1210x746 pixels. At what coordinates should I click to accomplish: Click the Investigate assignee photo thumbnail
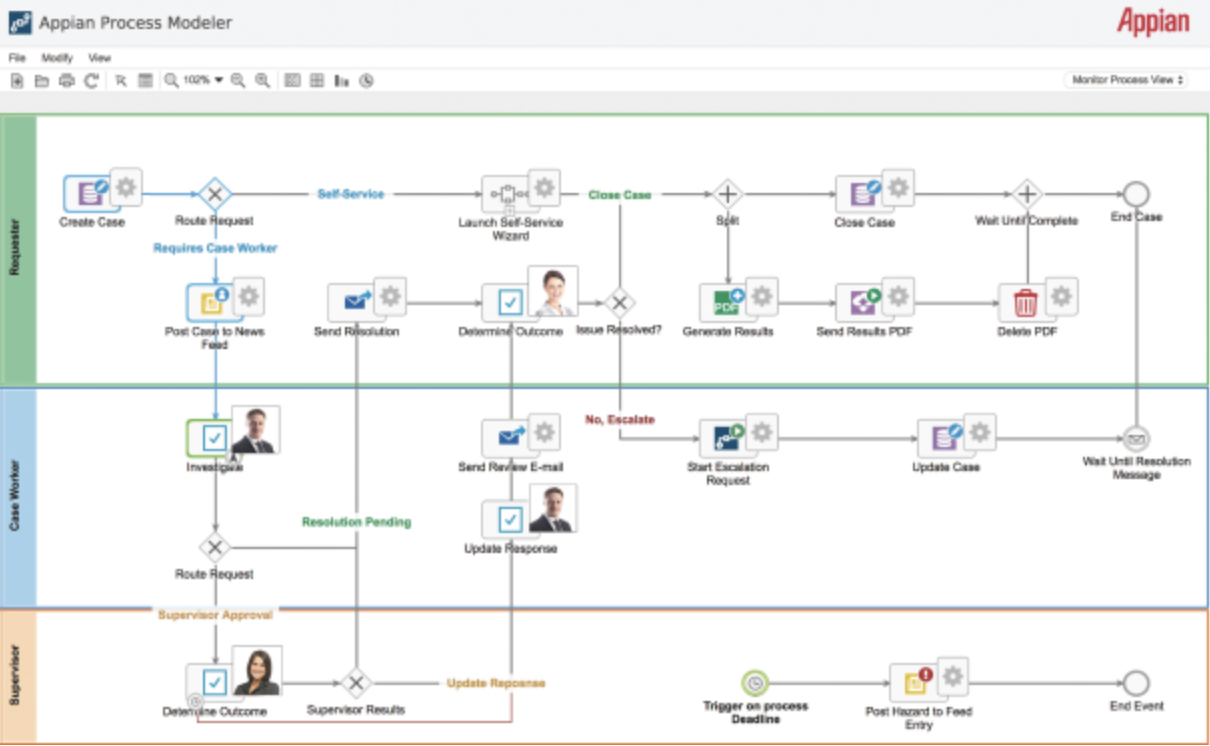pos(255,431)
